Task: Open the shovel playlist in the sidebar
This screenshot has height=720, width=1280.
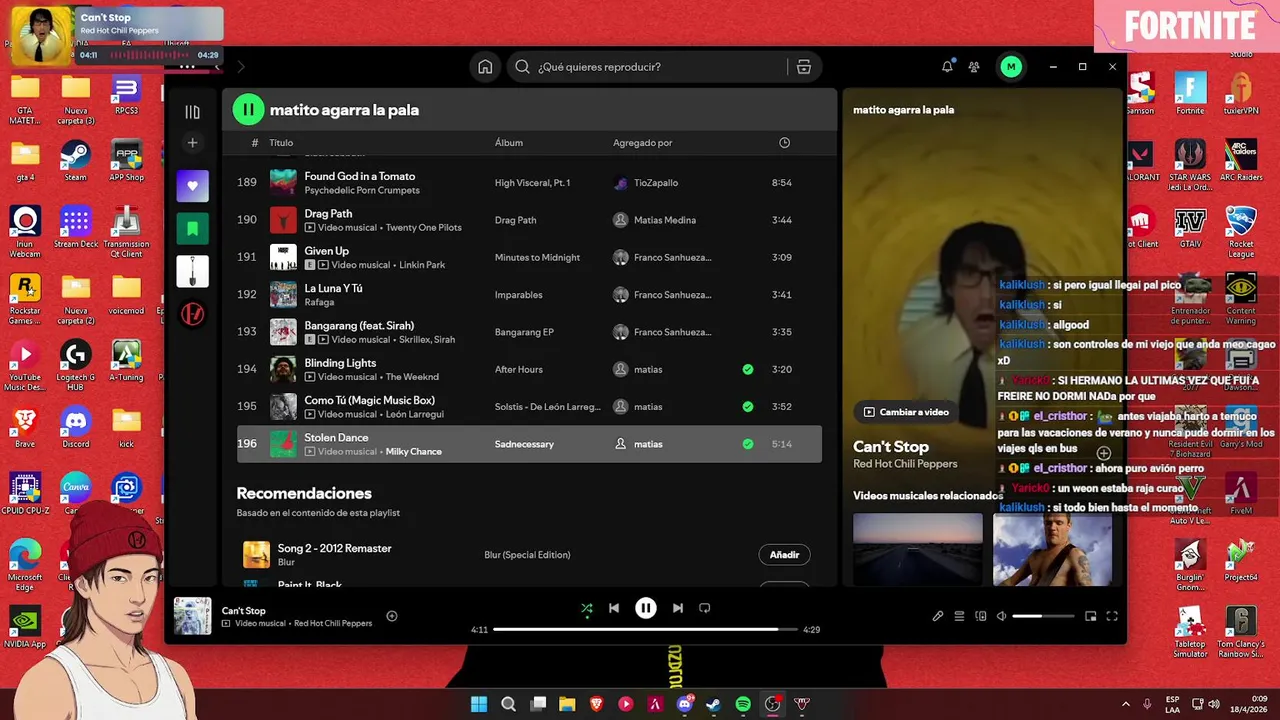Action: click(x=193, y=271)
